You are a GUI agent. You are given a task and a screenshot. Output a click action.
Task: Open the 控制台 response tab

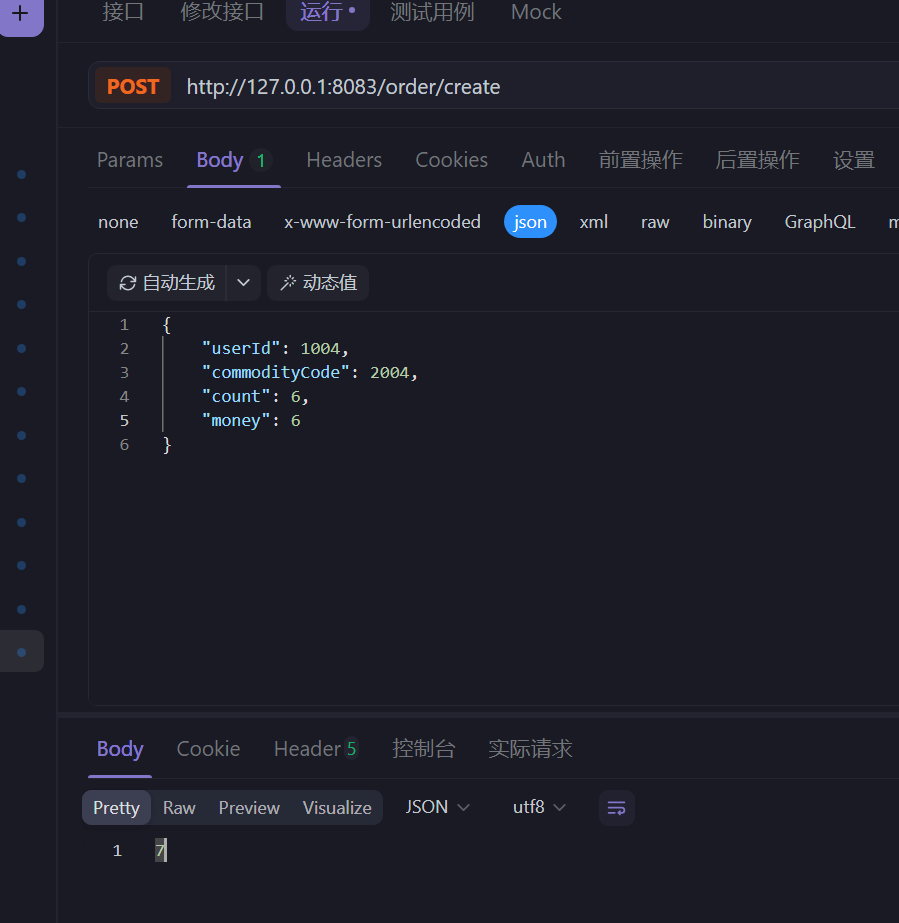point(424,749)
